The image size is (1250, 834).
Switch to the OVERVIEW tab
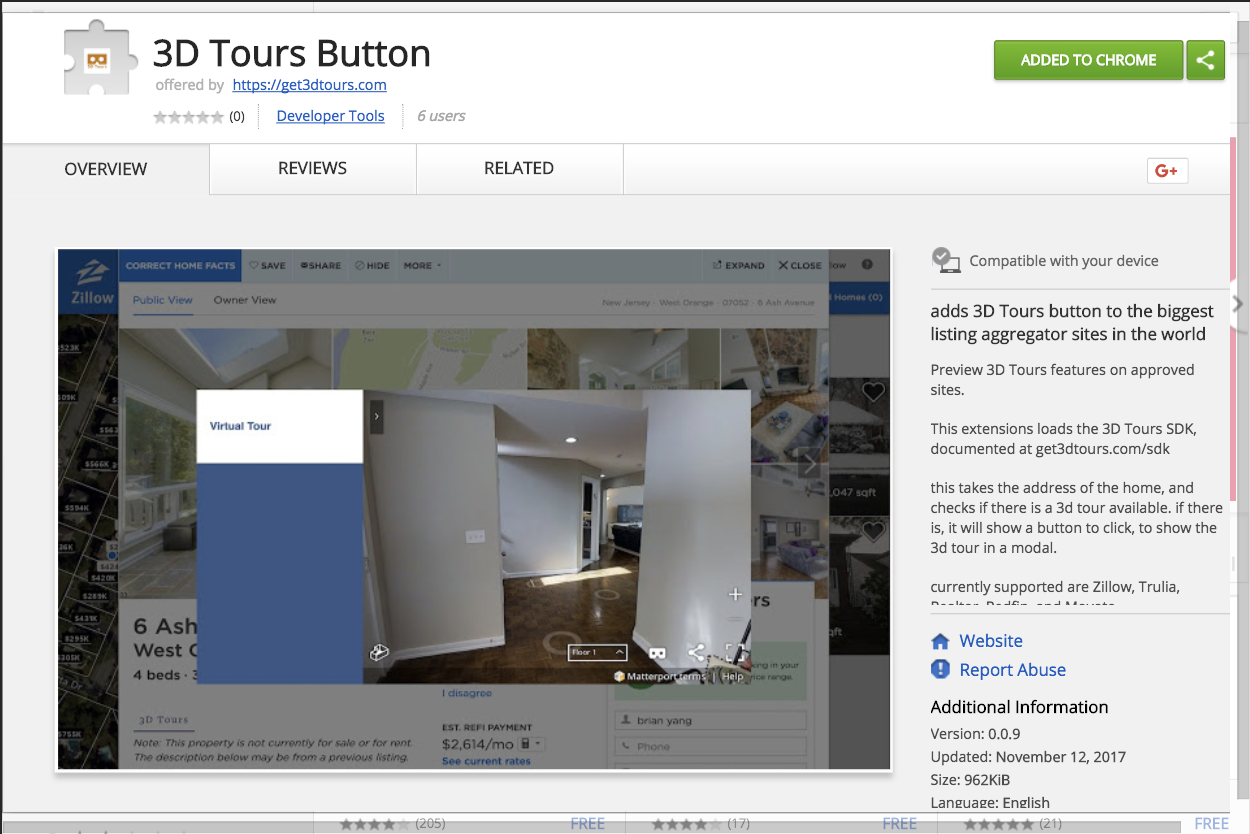(106, 169)
